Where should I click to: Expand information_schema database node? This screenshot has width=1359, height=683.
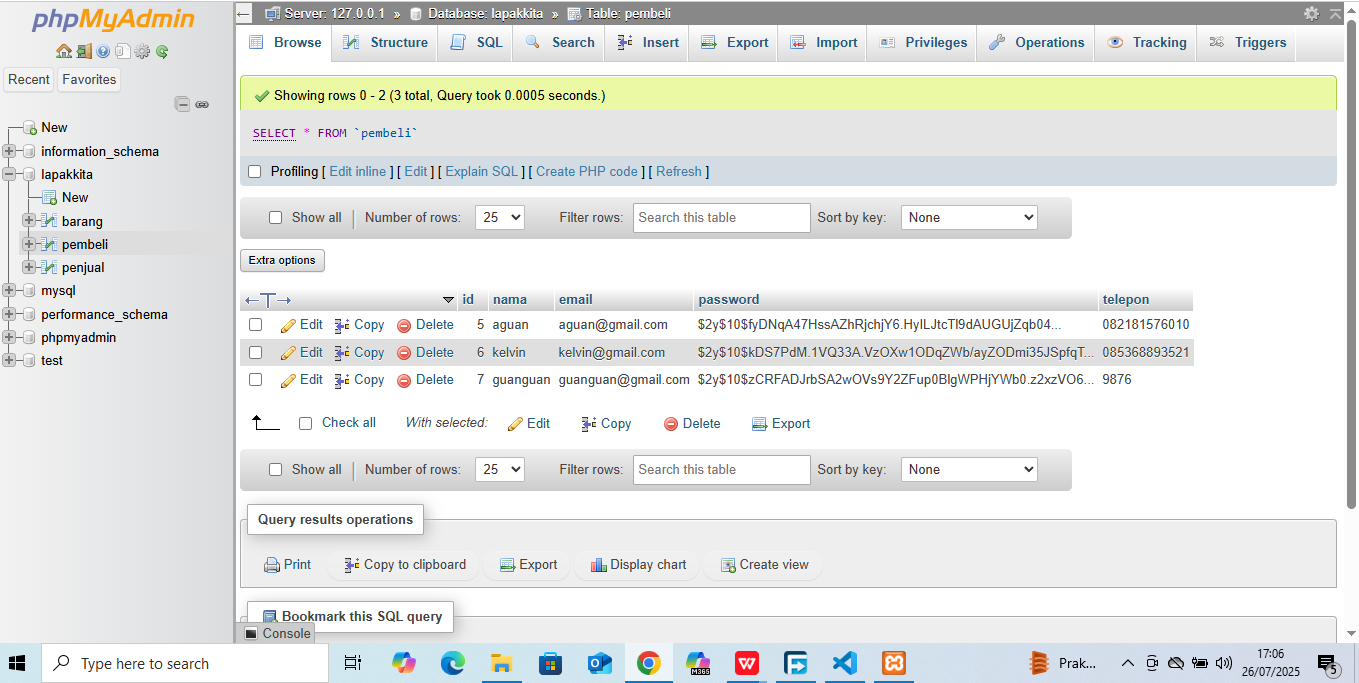pyautogui.click(x=9, y=151)
